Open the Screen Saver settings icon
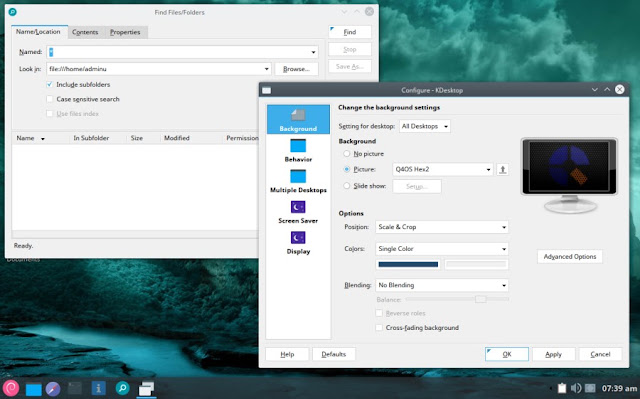This screenshot has height=399, width=640. (298, 207)
